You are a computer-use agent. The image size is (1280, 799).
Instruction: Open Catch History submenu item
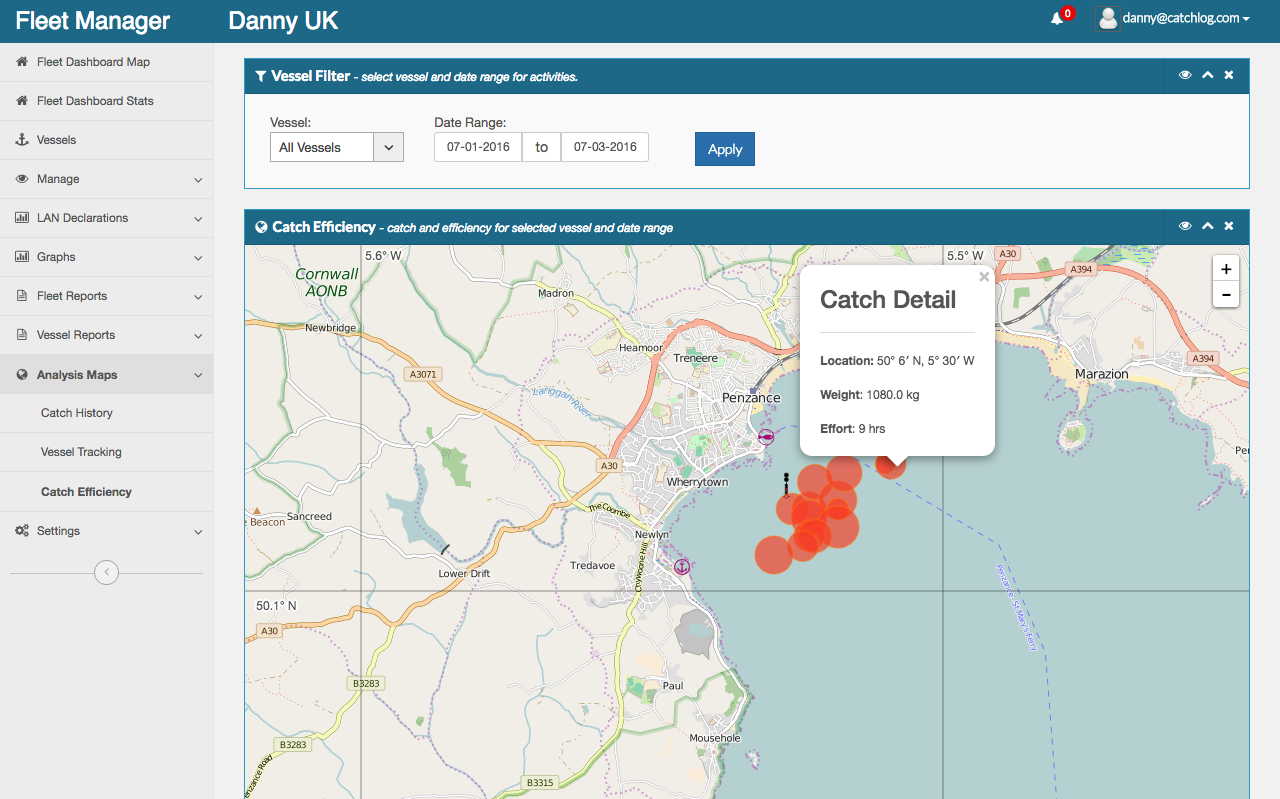pyautogui.click(x=106, y=413)
